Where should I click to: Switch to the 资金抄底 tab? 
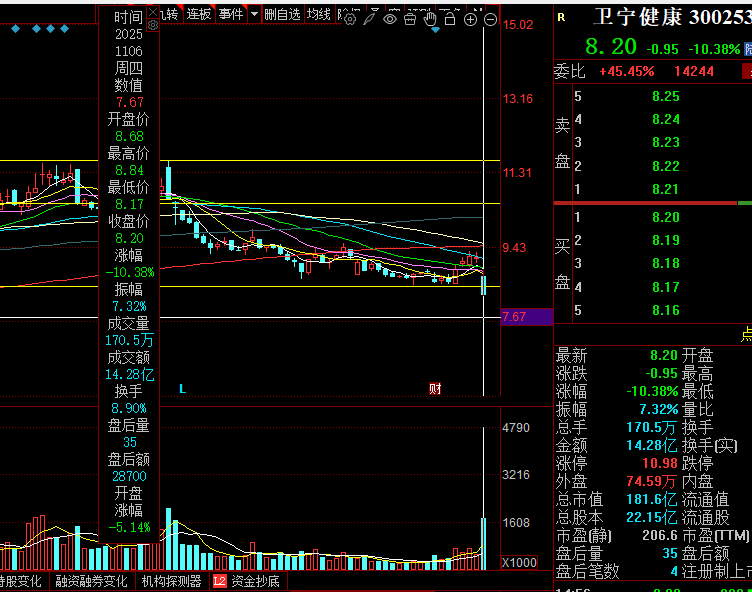click(255, 581)
